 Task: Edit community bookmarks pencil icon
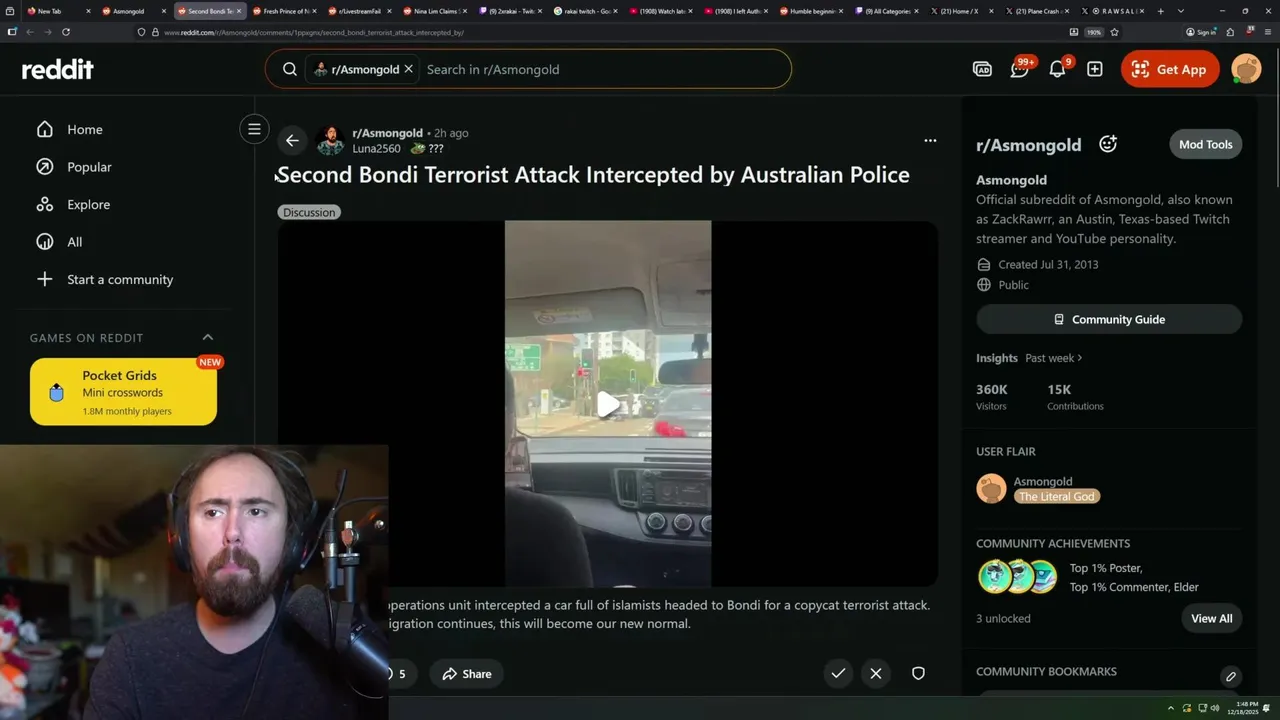tap(1231, 676)
